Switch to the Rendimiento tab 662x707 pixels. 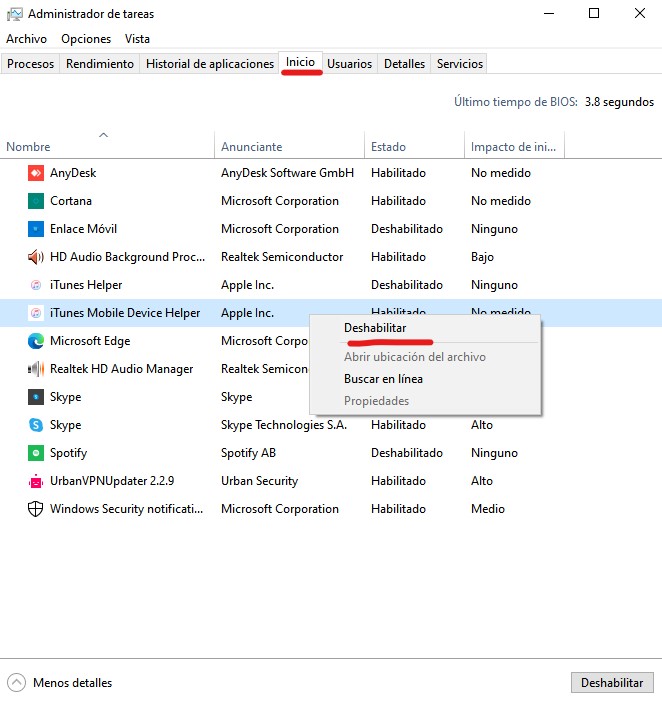100,64
